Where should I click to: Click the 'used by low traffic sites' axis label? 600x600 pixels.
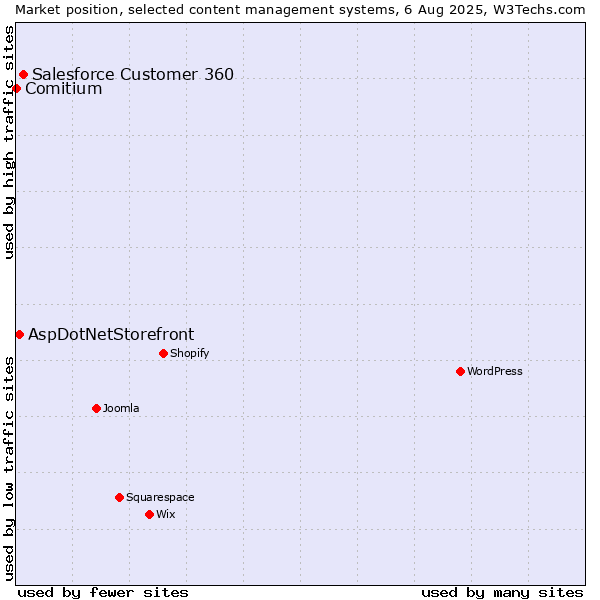8,470
